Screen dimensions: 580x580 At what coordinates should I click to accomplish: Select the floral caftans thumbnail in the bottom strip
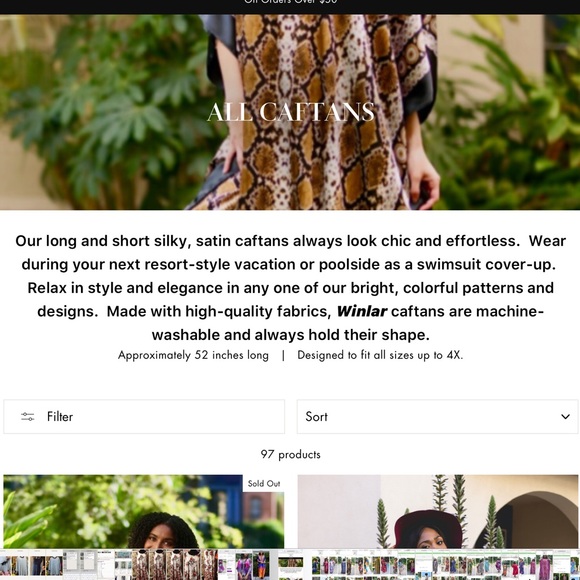pyautogui.click(x=175, y=566)
